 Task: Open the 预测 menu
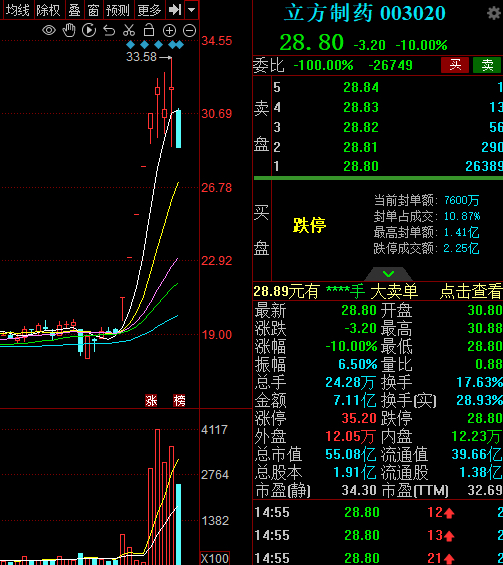tap(117, 10)
